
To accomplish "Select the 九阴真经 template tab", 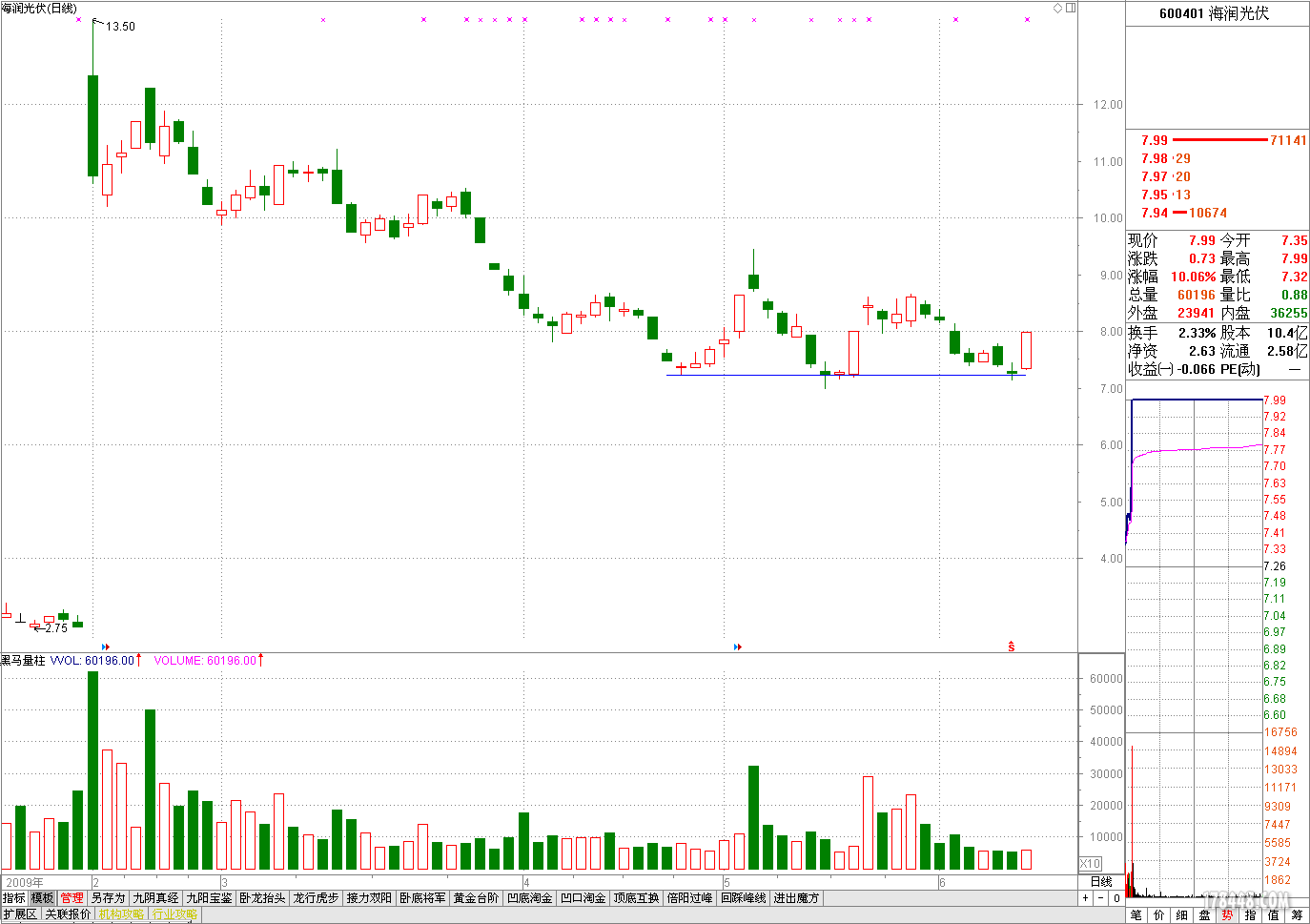I will pyautogui.click(x=155, y=898).
